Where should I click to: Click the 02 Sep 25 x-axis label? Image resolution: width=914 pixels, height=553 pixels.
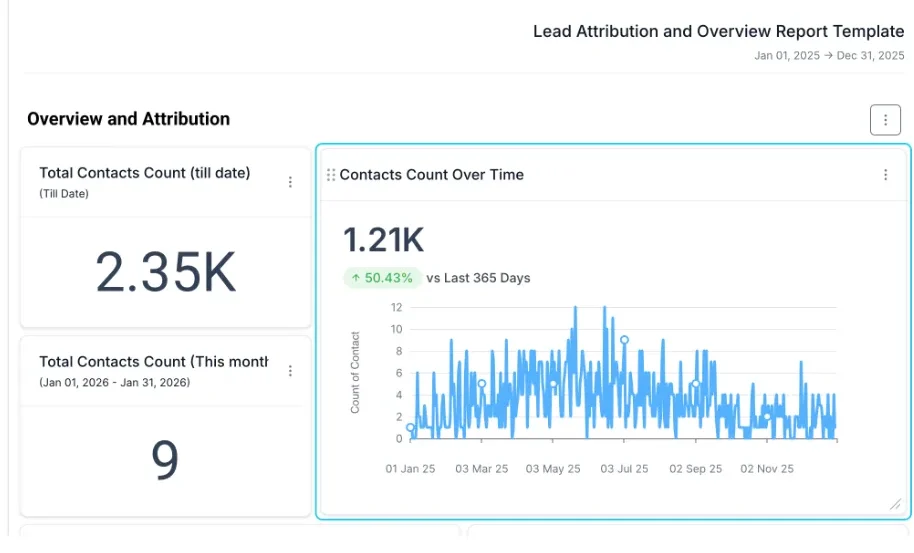click(x=695, y=469)
